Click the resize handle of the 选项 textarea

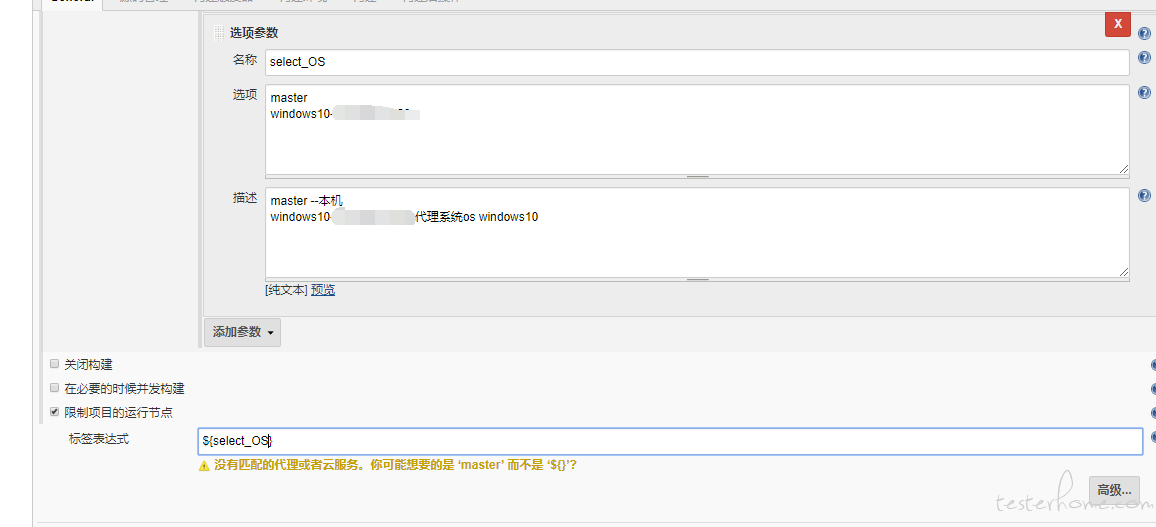pyautogui.click(x=1124, y=170)
